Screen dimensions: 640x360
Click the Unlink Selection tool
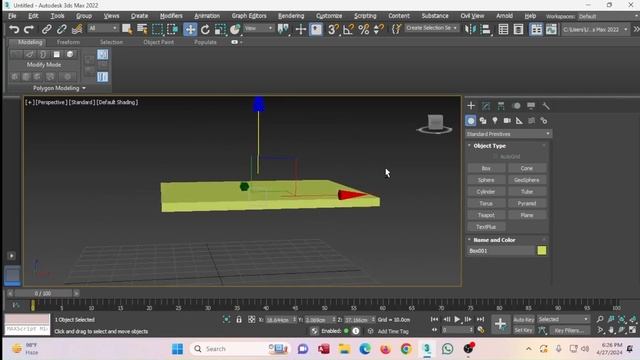(61, 29)
